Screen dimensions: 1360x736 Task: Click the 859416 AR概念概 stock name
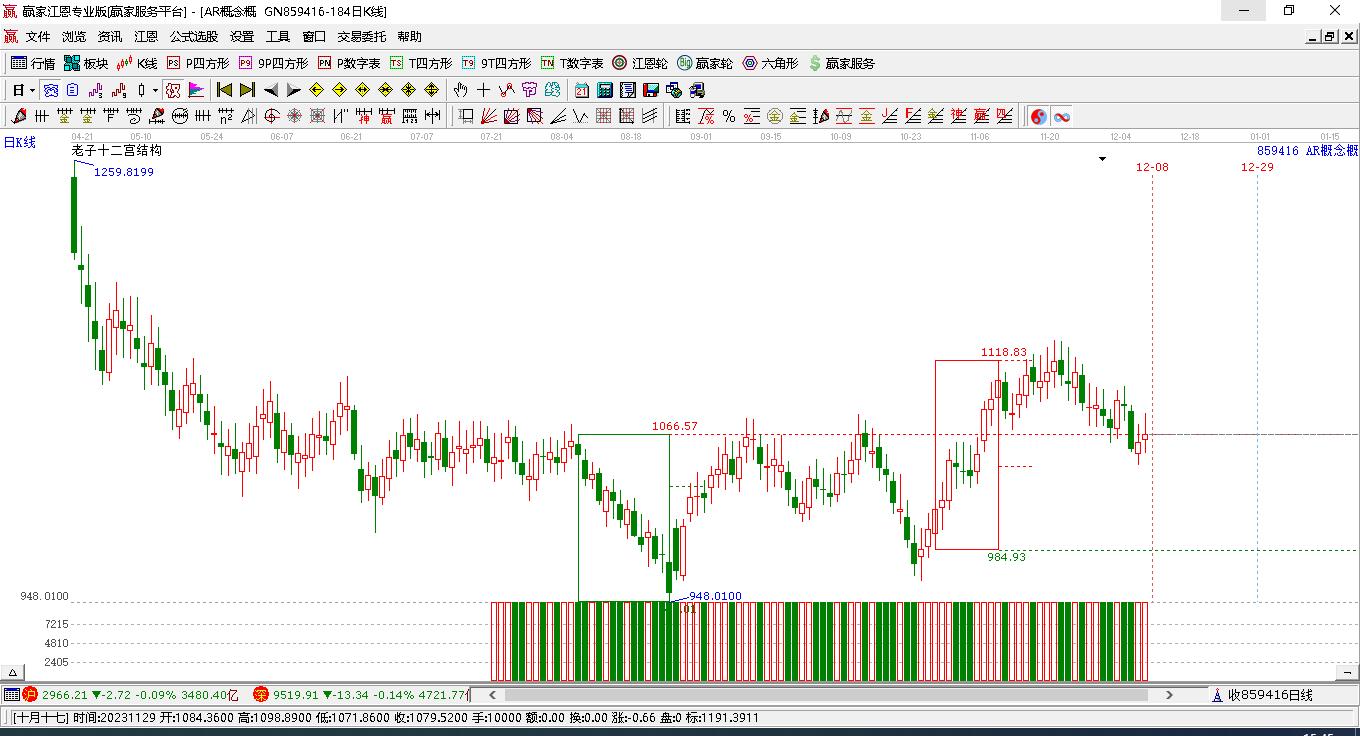[x=1308, y=151]
